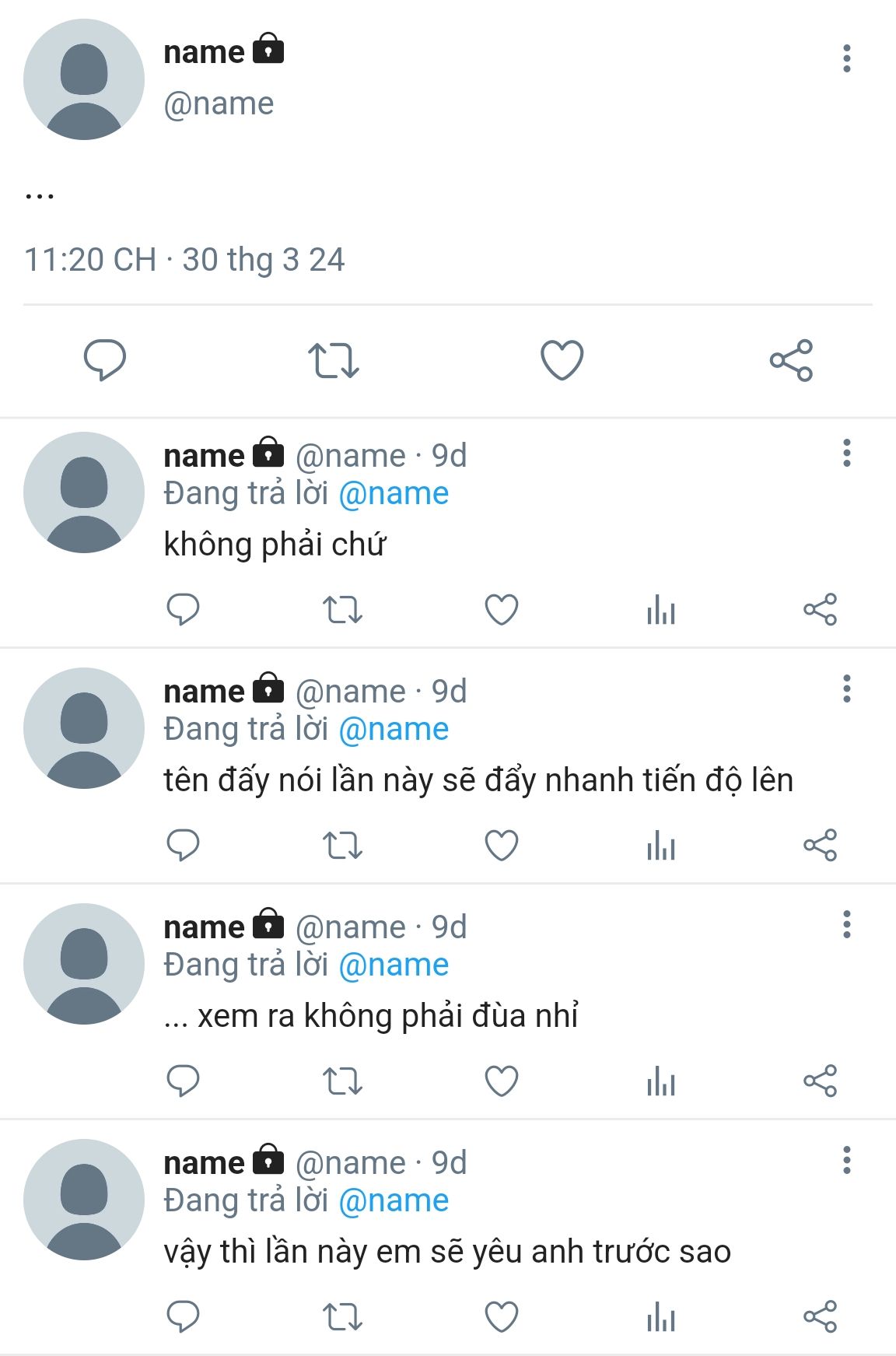
Task: Open the @name handle under the main author
Action: coord(219,103)
